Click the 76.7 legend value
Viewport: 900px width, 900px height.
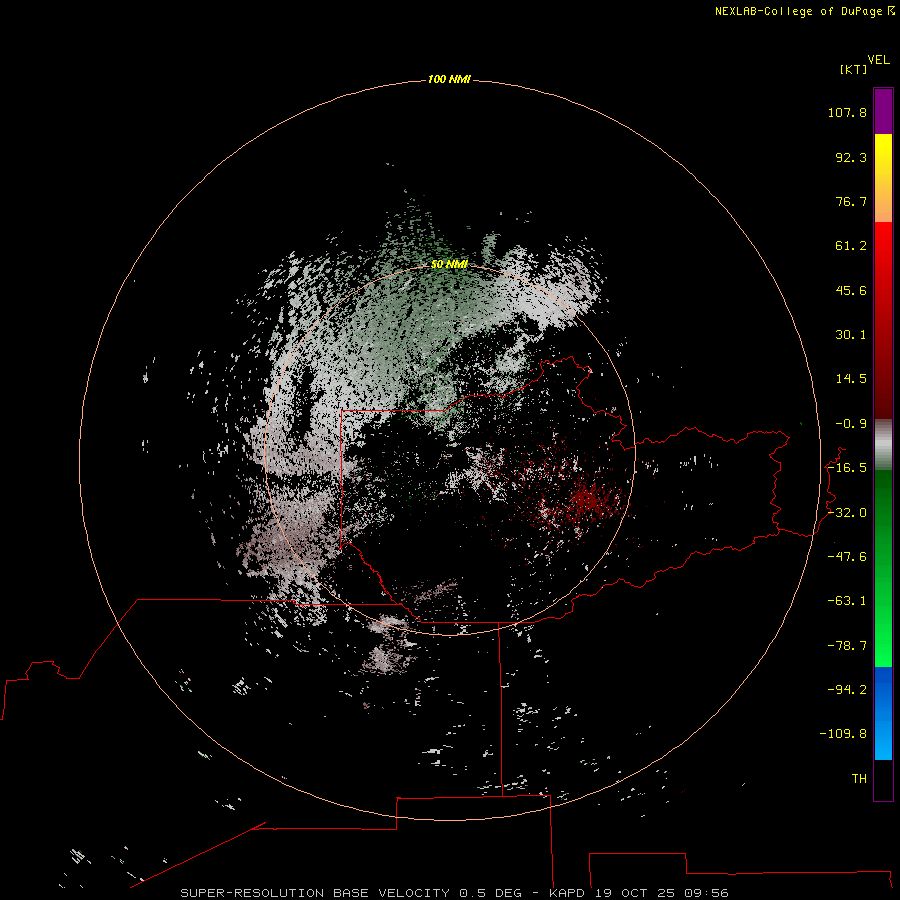tap(851, 201)
